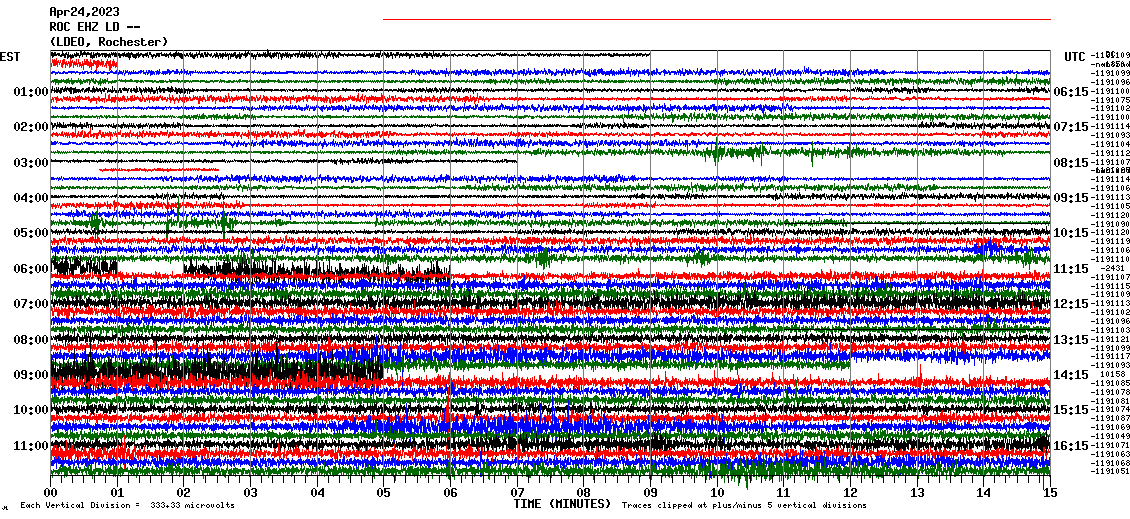Click the 14:15 UTC row label
The height and width of the screenshot is (519, 1130).
click(x=1070, y=375)
